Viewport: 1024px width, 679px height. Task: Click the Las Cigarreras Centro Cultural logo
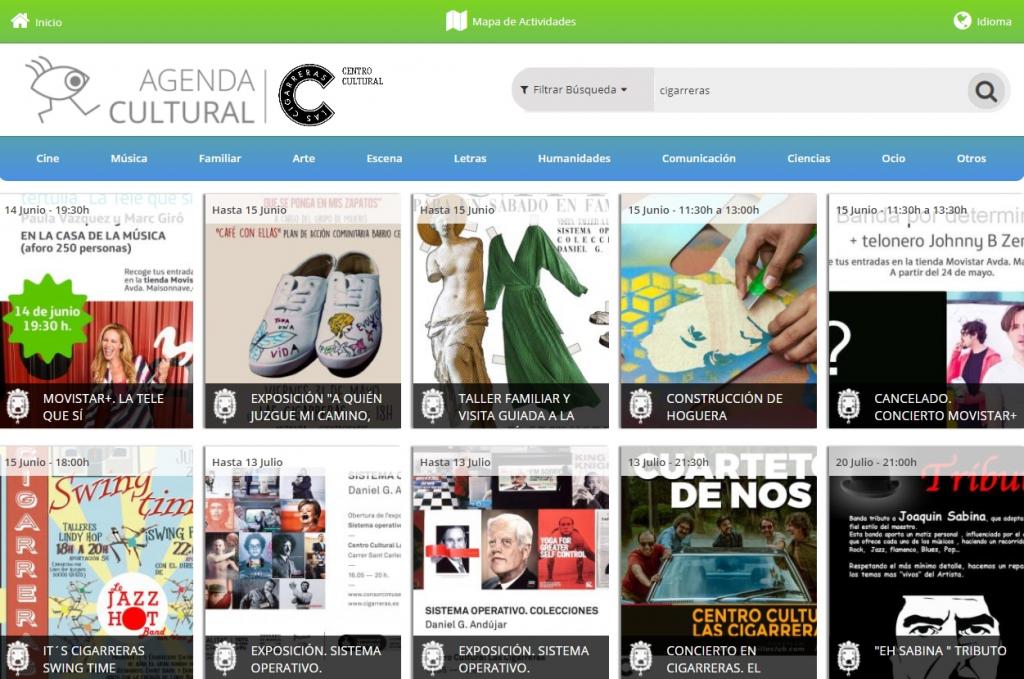[330, 95]
